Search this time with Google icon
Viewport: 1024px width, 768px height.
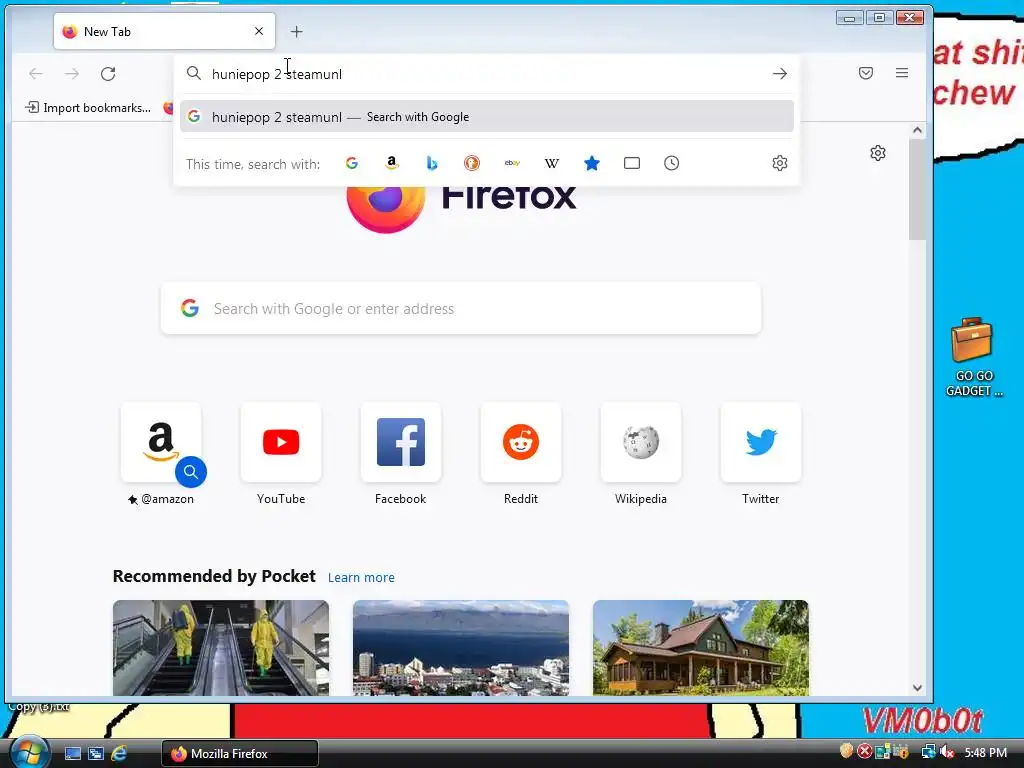[352, 163]
